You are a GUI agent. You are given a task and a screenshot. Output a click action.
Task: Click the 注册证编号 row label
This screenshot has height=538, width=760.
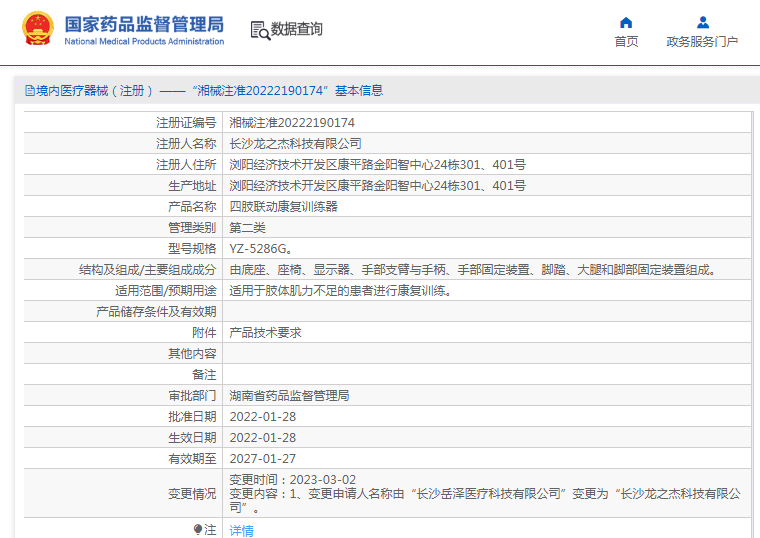186,123
